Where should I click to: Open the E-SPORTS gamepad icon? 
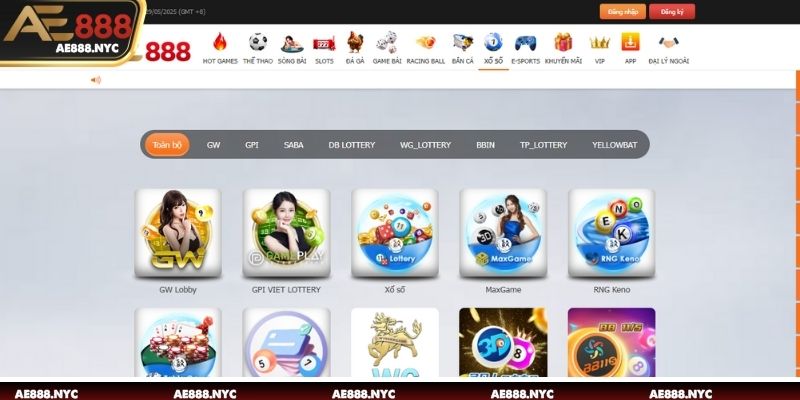click(526, 43)
